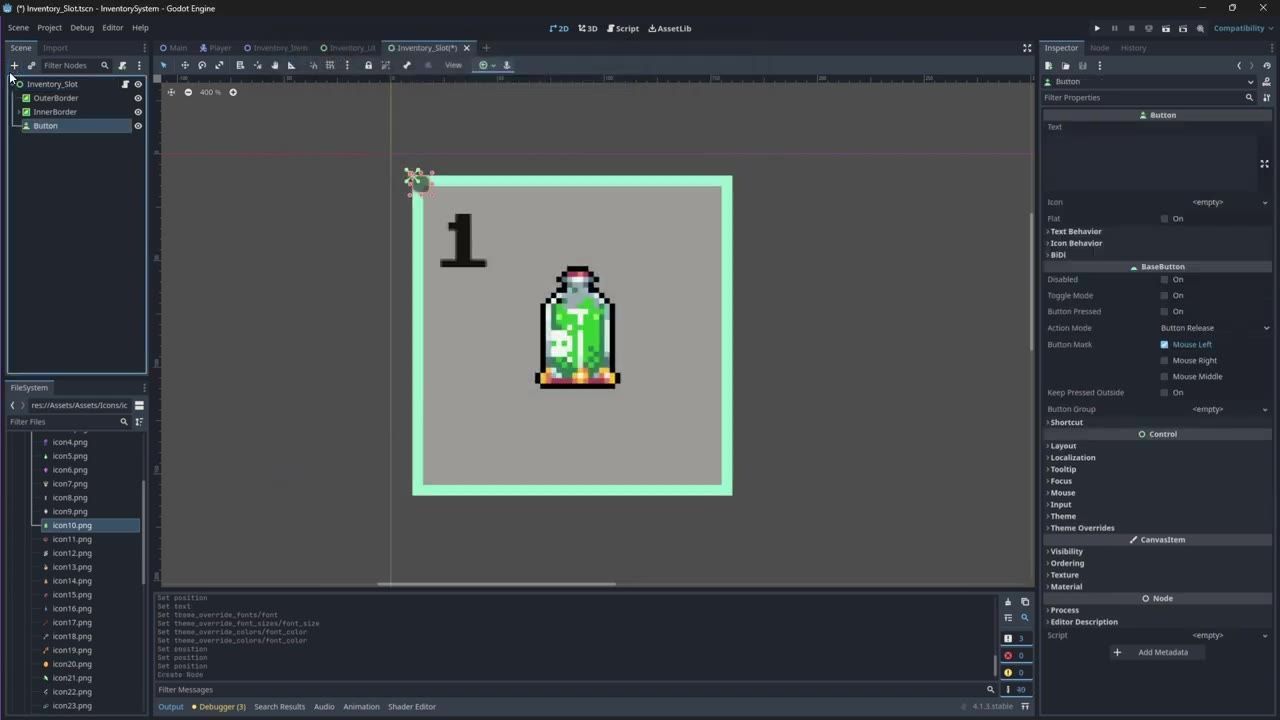
Task: Click the viewport horizontal scrollbar
Action: pyautogui.click(x=496, y=584)
